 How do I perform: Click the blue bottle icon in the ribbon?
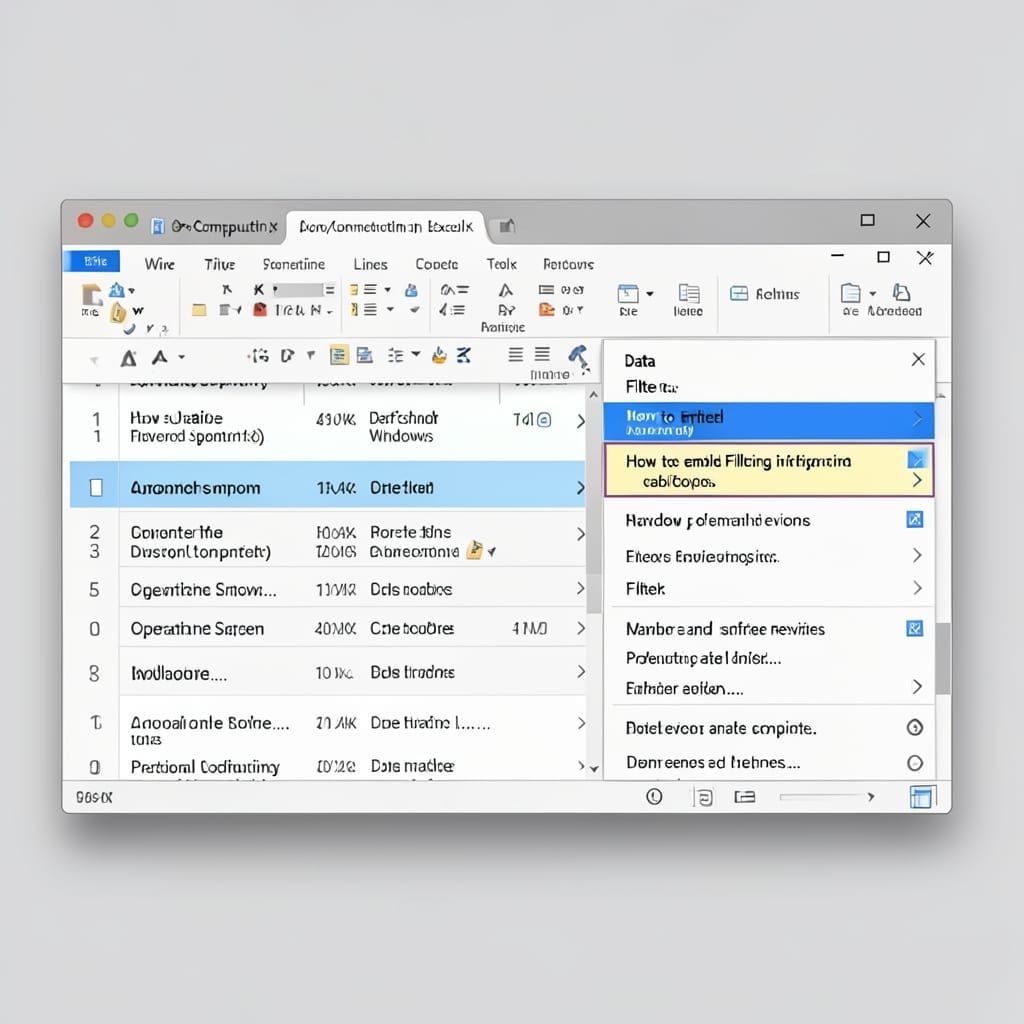point(411,290)
